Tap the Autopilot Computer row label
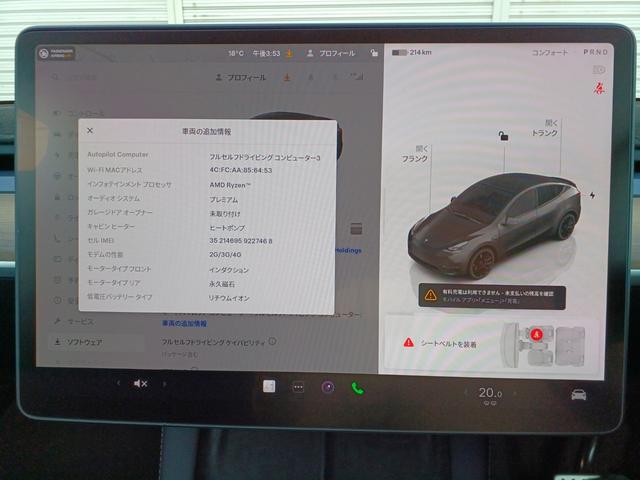640x480 pixels. (118, 155)
